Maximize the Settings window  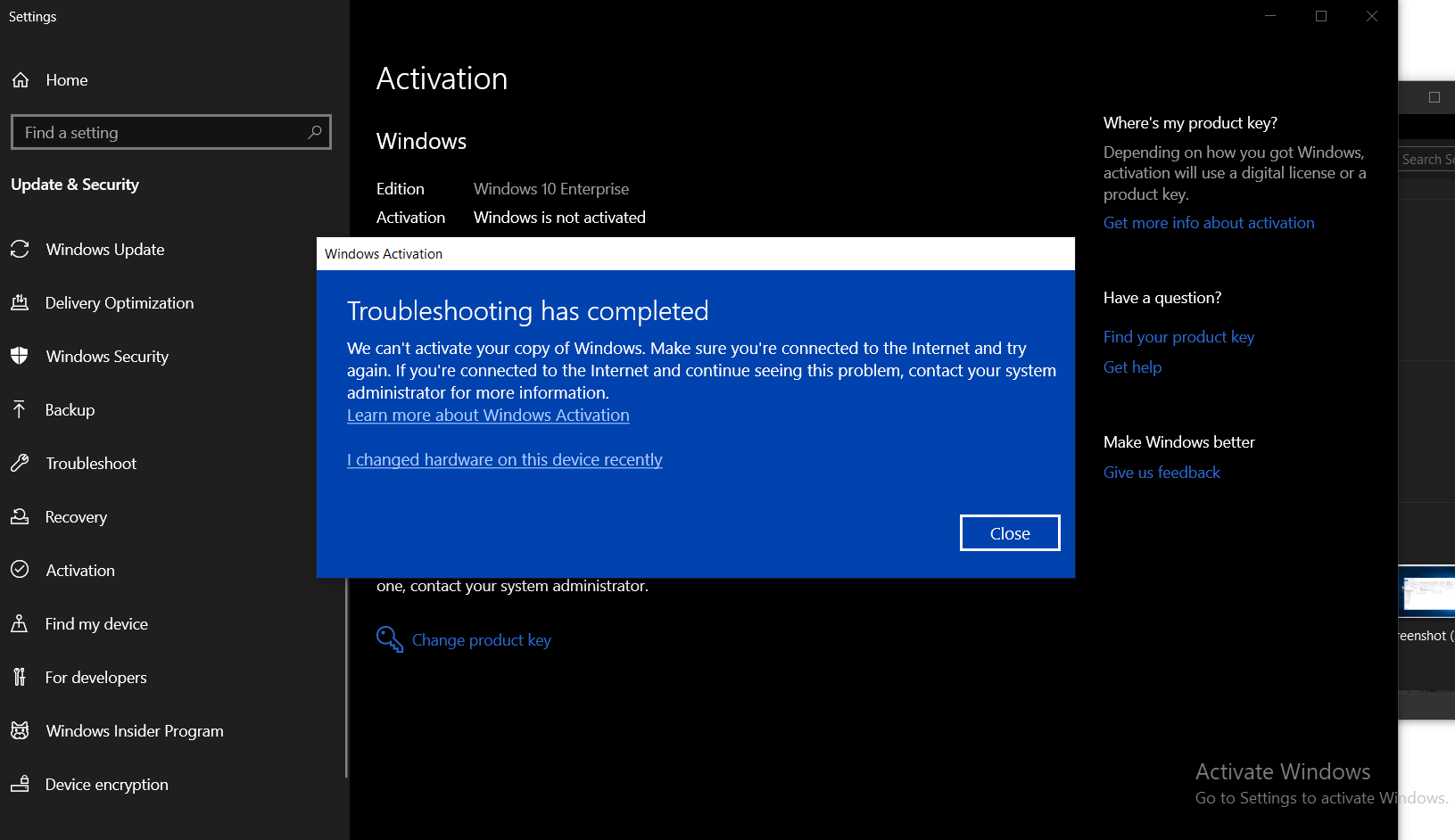tap(1321, 16)
